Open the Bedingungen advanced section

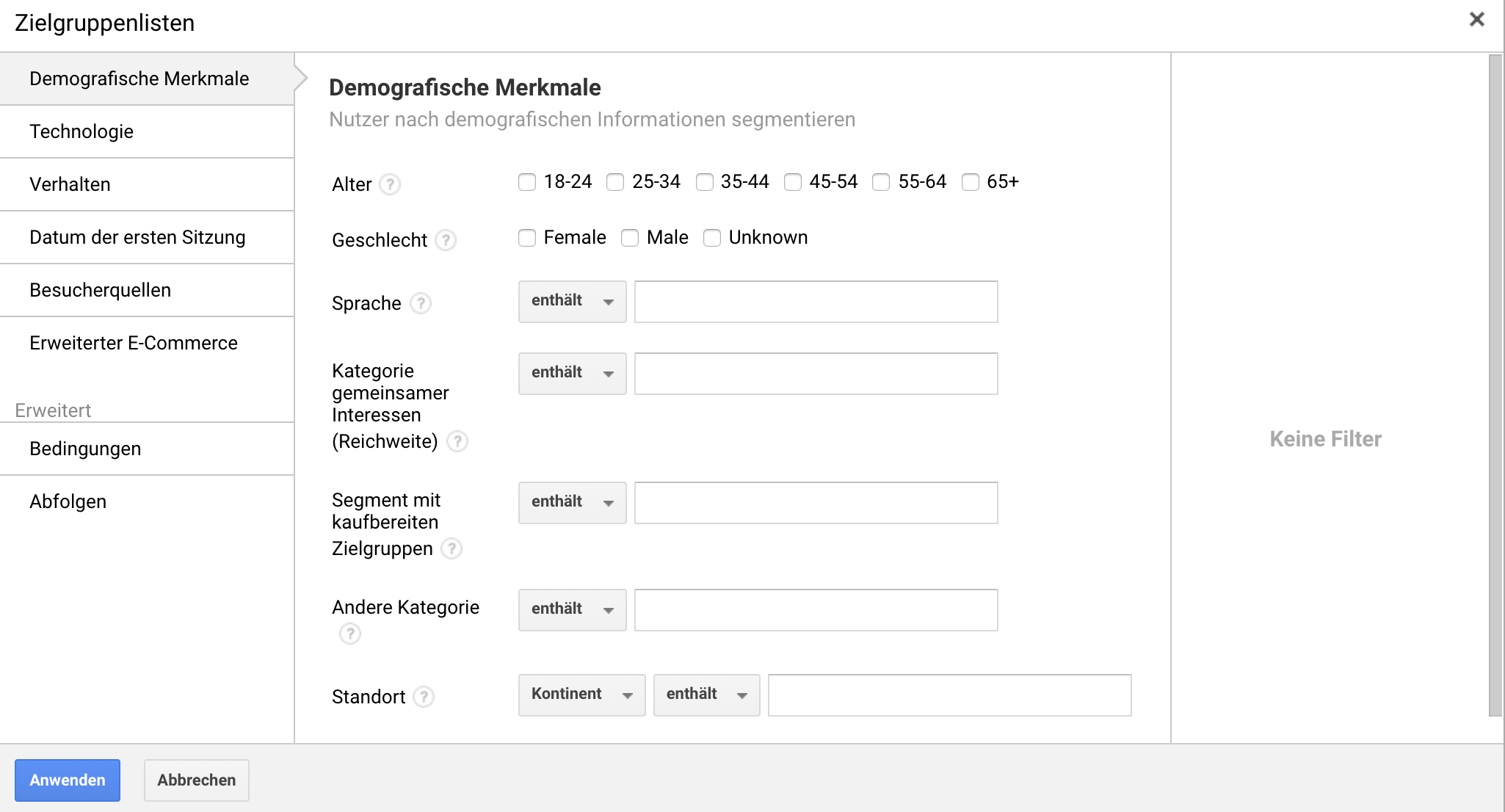click(x=147, y=449)
